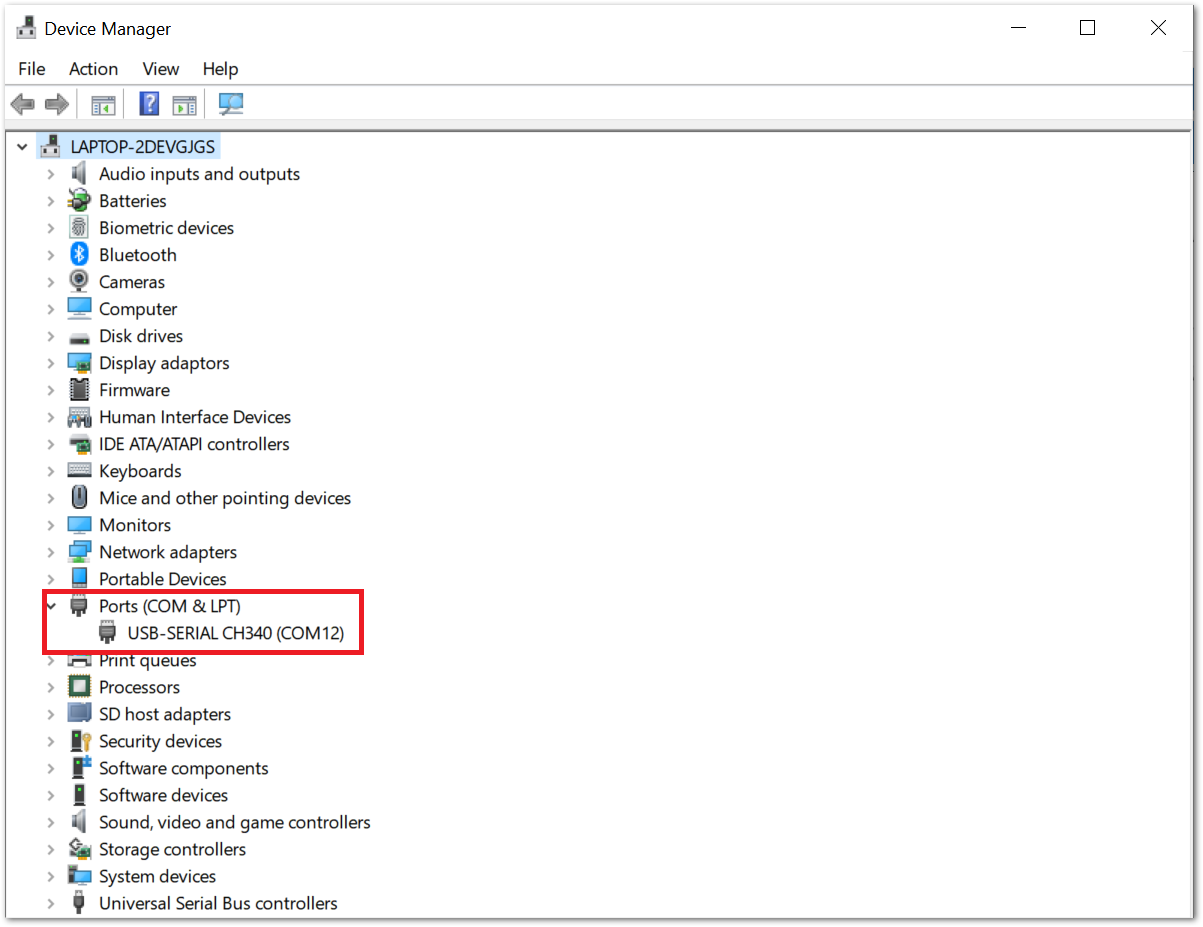Expand the SD host adapters arrow
The image size is (1203, 927).
pyautogui.click(x=51, y=714)
